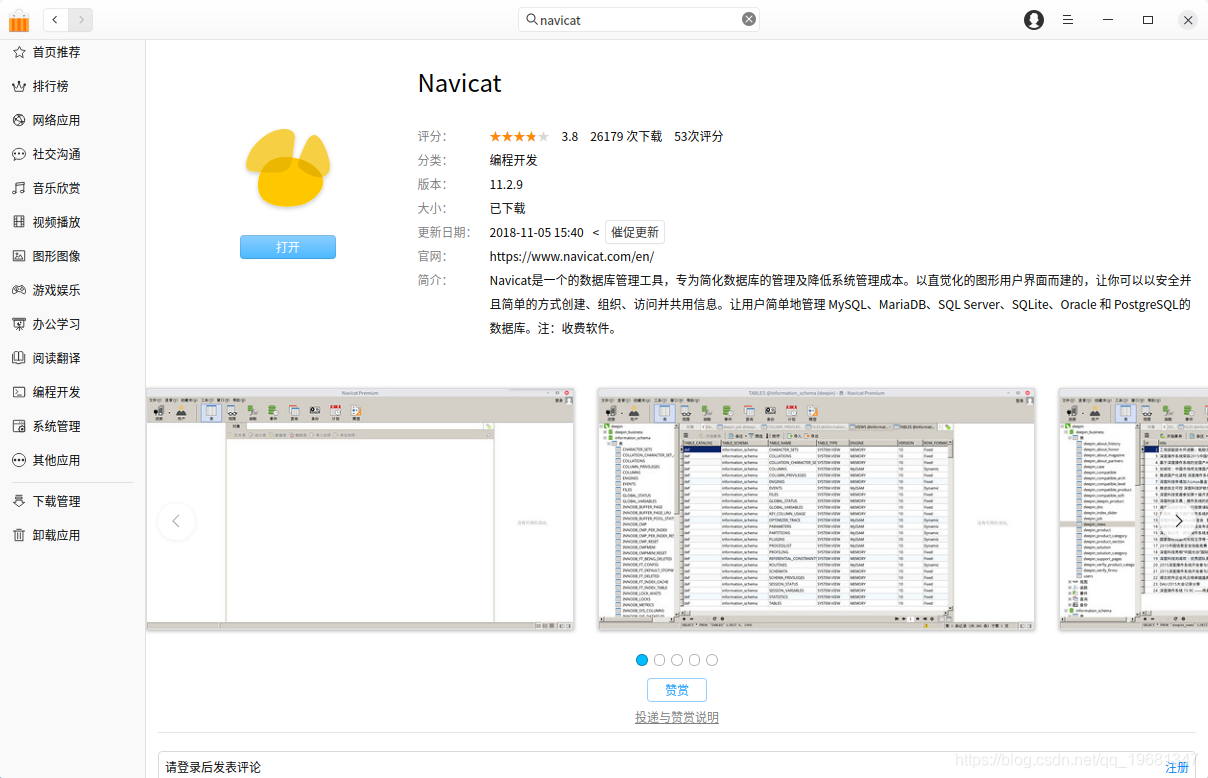Viewport: 1208px width, 778px height.
Task: Select the fourth carousel page dot
Action: click(x=694, y=660)
